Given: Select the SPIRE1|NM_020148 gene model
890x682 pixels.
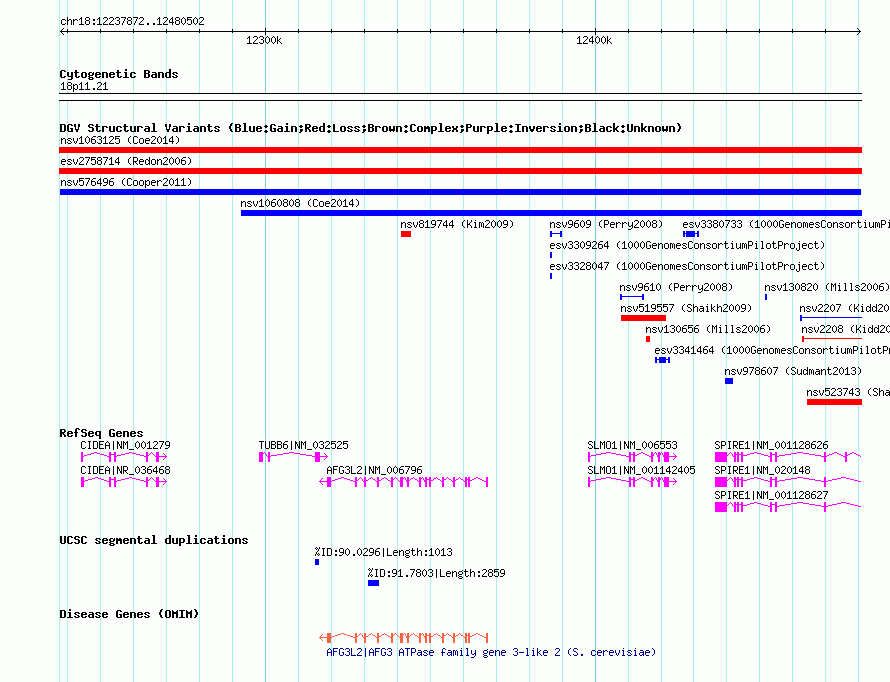Looking at the screenshot, I should [788, 482].
